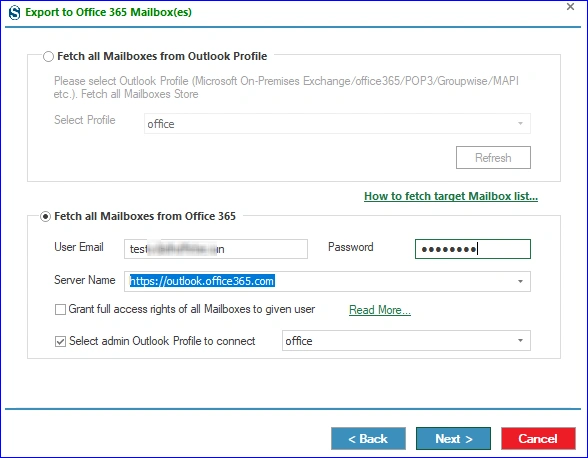Select Fetch all Mailboxes from Office 365 radio

point(45,216)
